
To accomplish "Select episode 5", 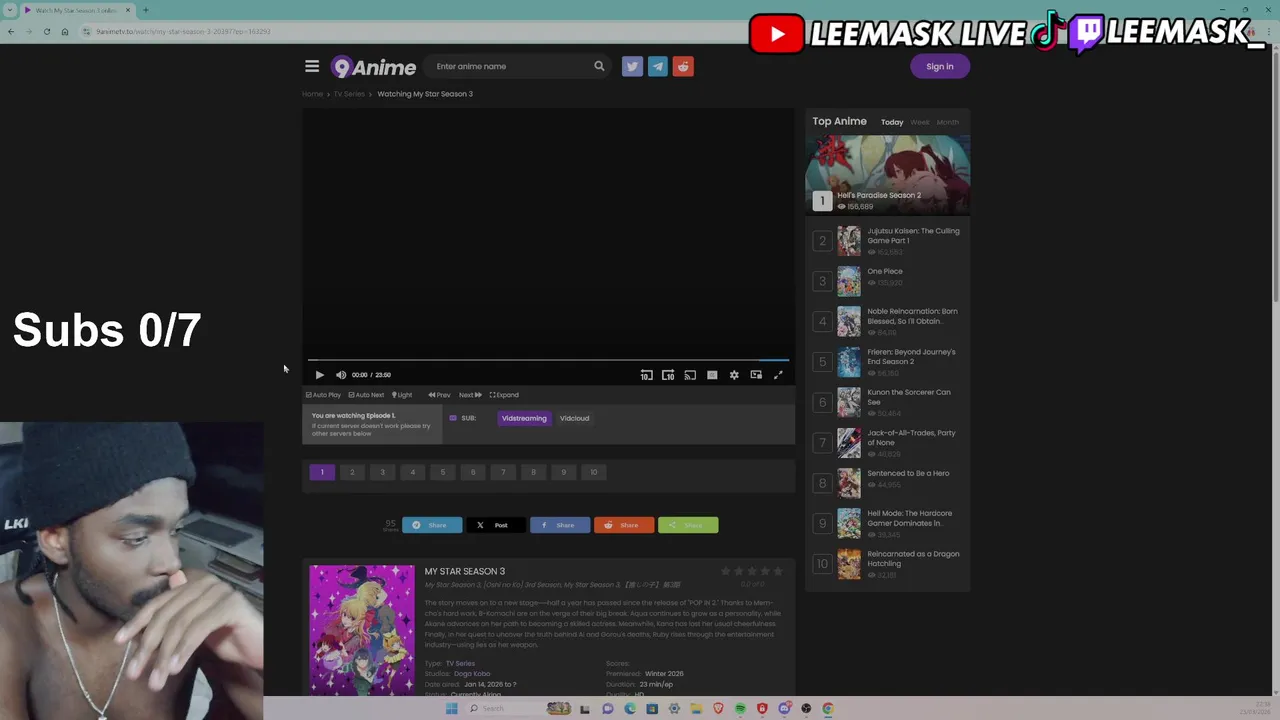I will pos(443,472).
